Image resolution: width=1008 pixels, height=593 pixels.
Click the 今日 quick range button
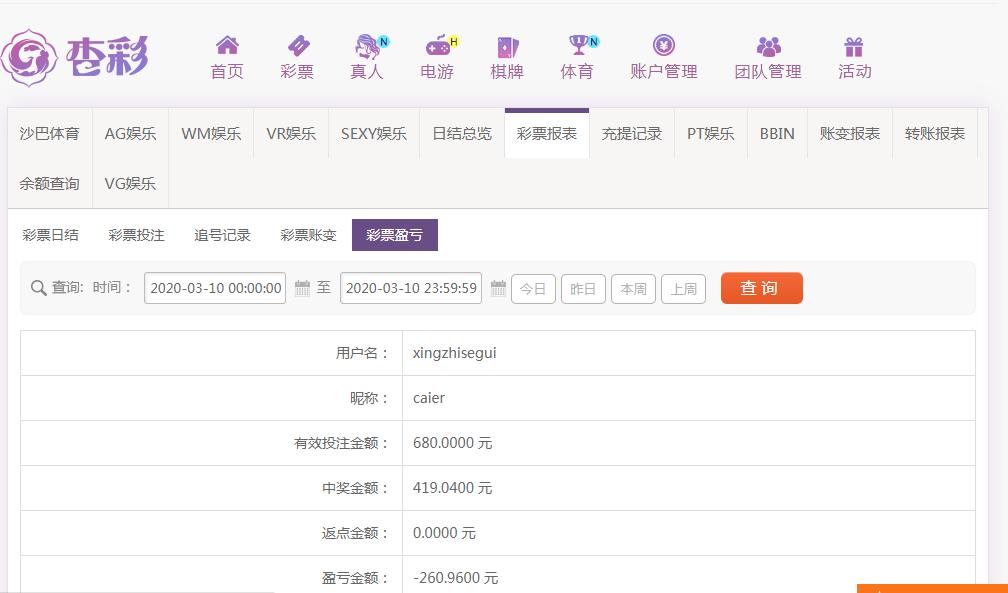[x=533, y=289]
